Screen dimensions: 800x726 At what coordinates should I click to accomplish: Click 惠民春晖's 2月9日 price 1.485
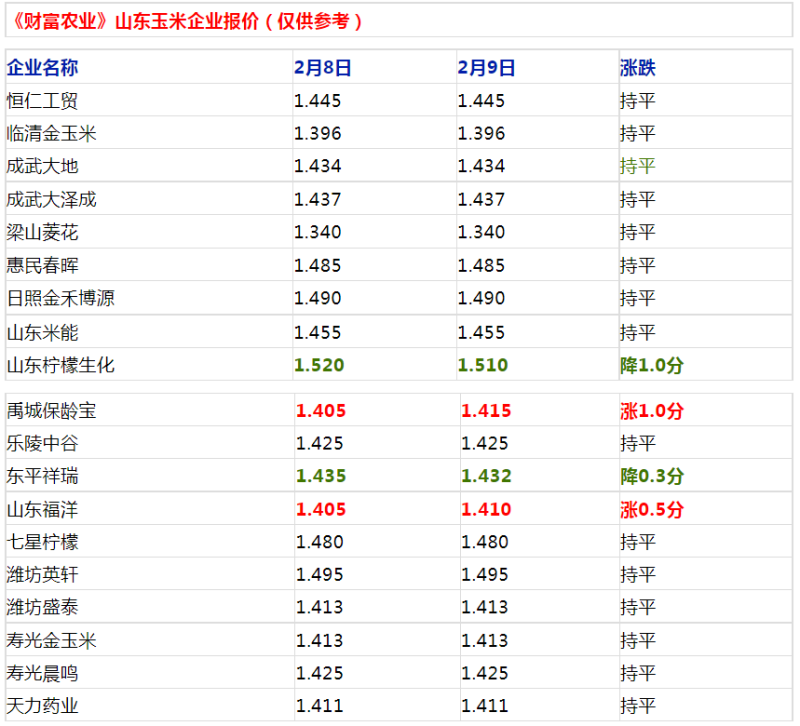[x=481, y=265]
